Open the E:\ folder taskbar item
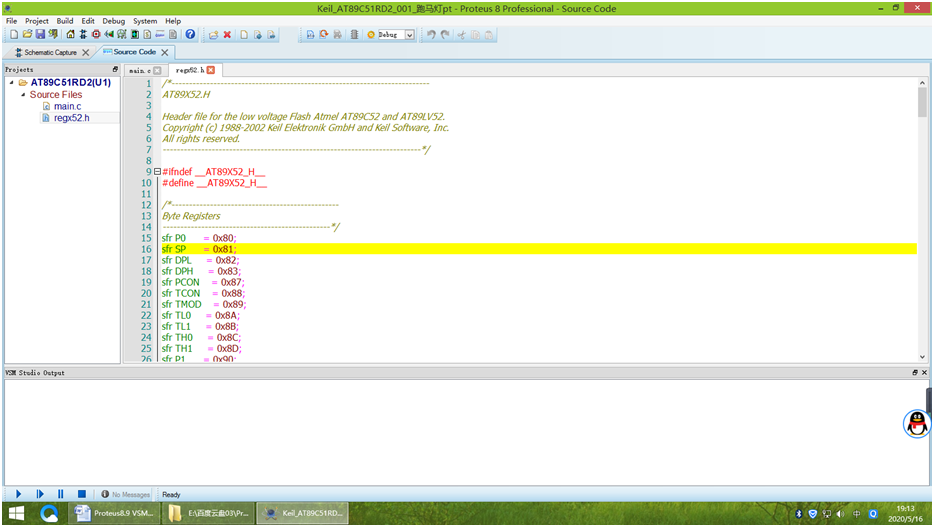Image resolution: width=934 pixels, height=527 pixels. tap(209, 513)
